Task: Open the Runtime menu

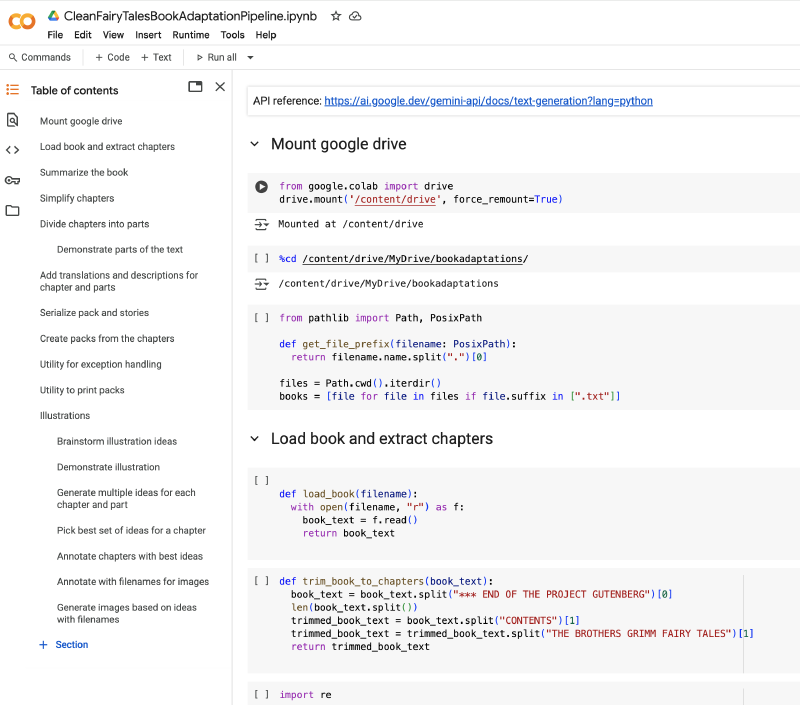Action: pos(191,35)
